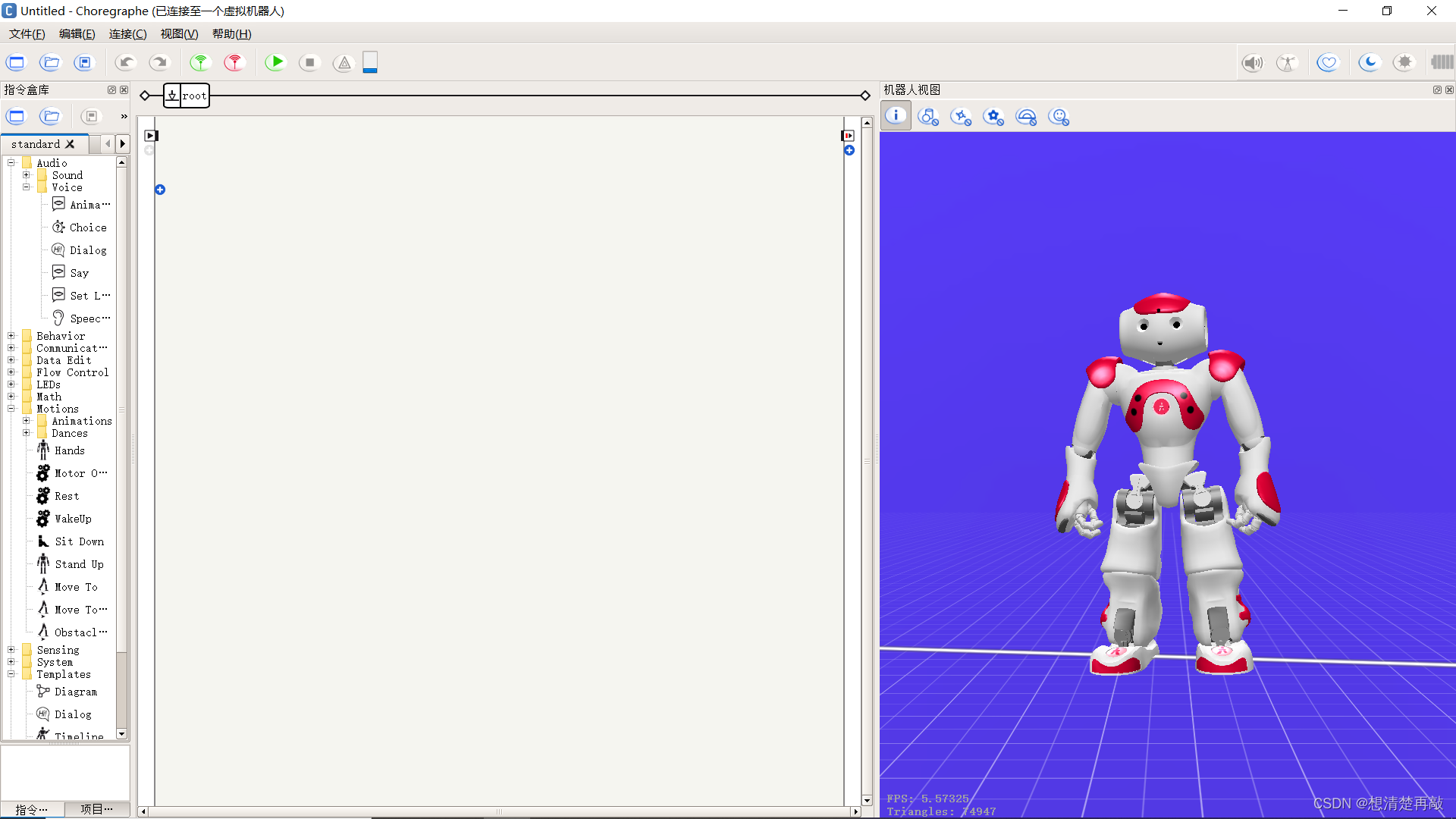Click the battery level indicator icon
This screenshot has width=1456, height=819.
[1442, 63]
